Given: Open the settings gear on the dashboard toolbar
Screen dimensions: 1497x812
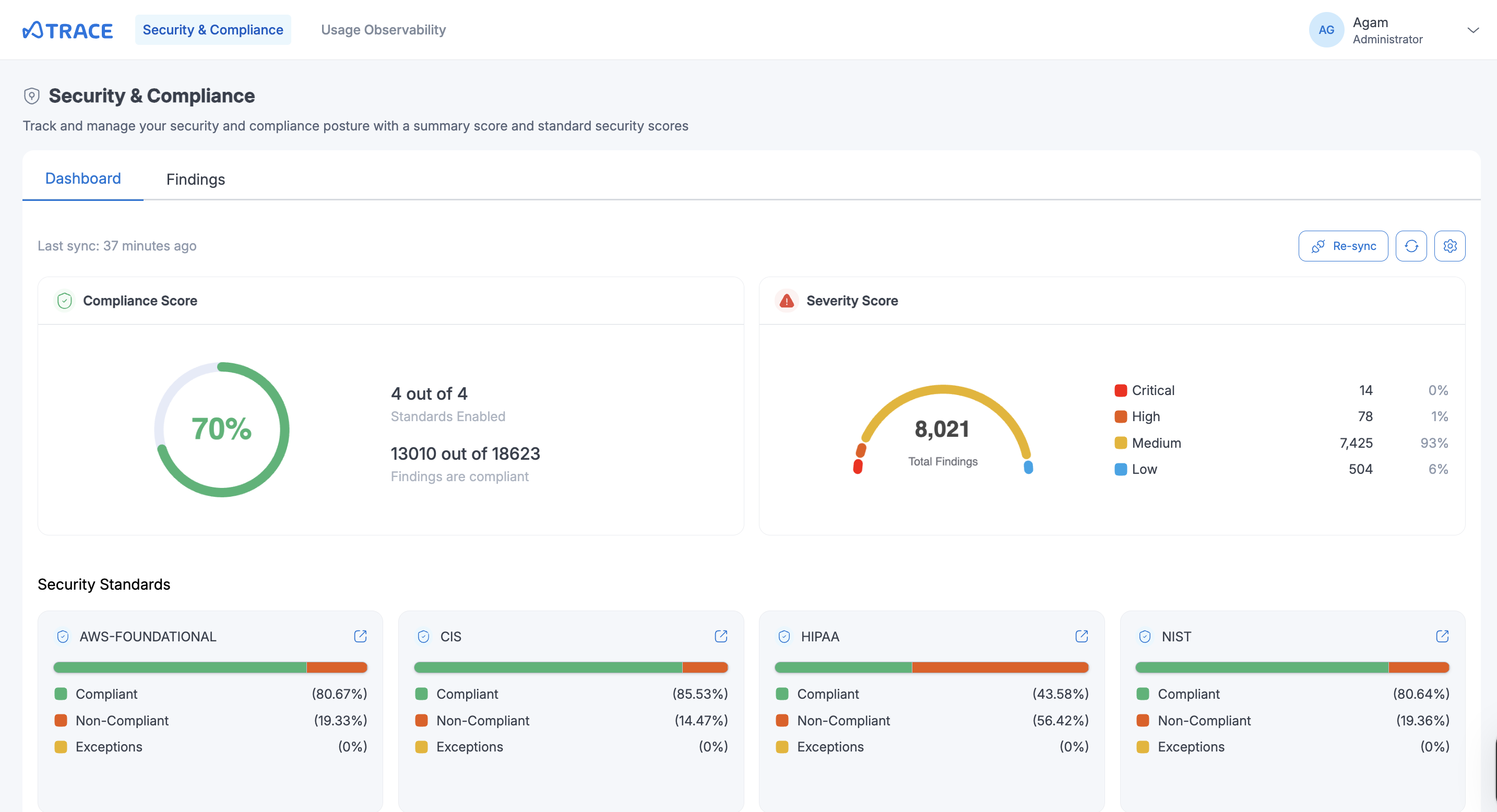Looking at the screenshot, I should [1450, 246].
